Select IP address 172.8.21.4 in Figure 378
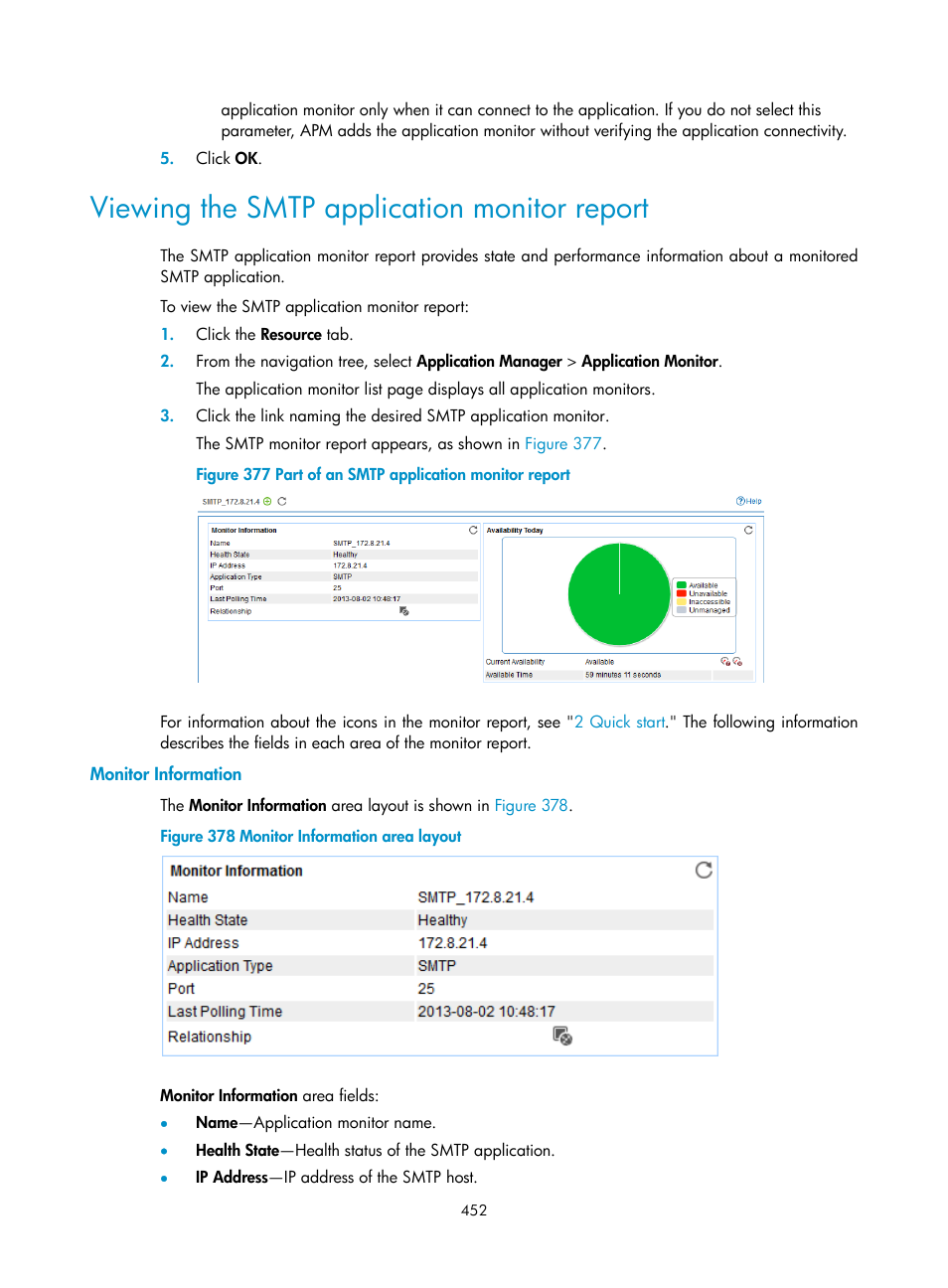This screenshot has height=1288, width=948. [452, 943]
